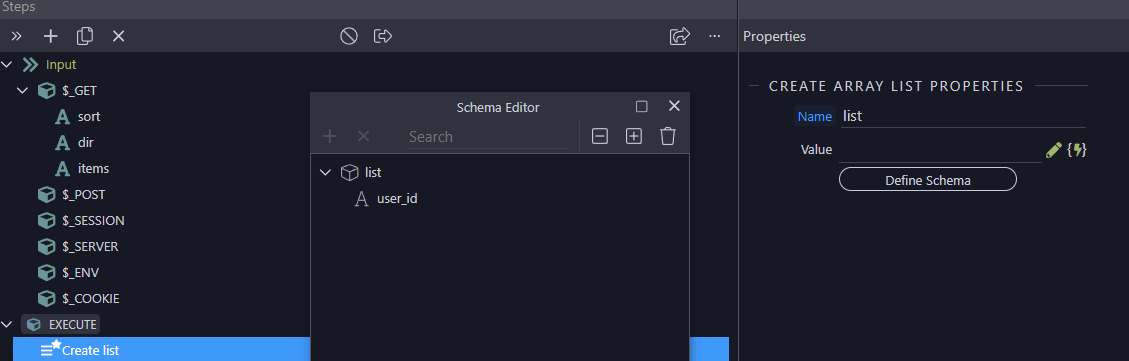1129x361 pixels.
Task: Collapse the EXECUTE section chevron
Action: click(x=7, y=324)
